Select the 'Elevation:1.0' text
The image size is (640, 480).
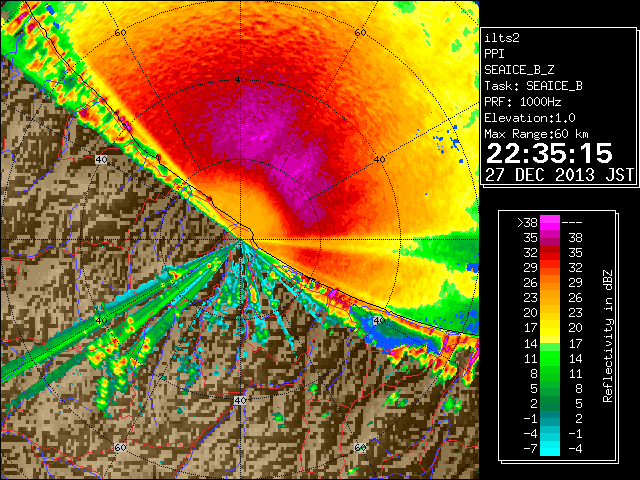[530, 118]
